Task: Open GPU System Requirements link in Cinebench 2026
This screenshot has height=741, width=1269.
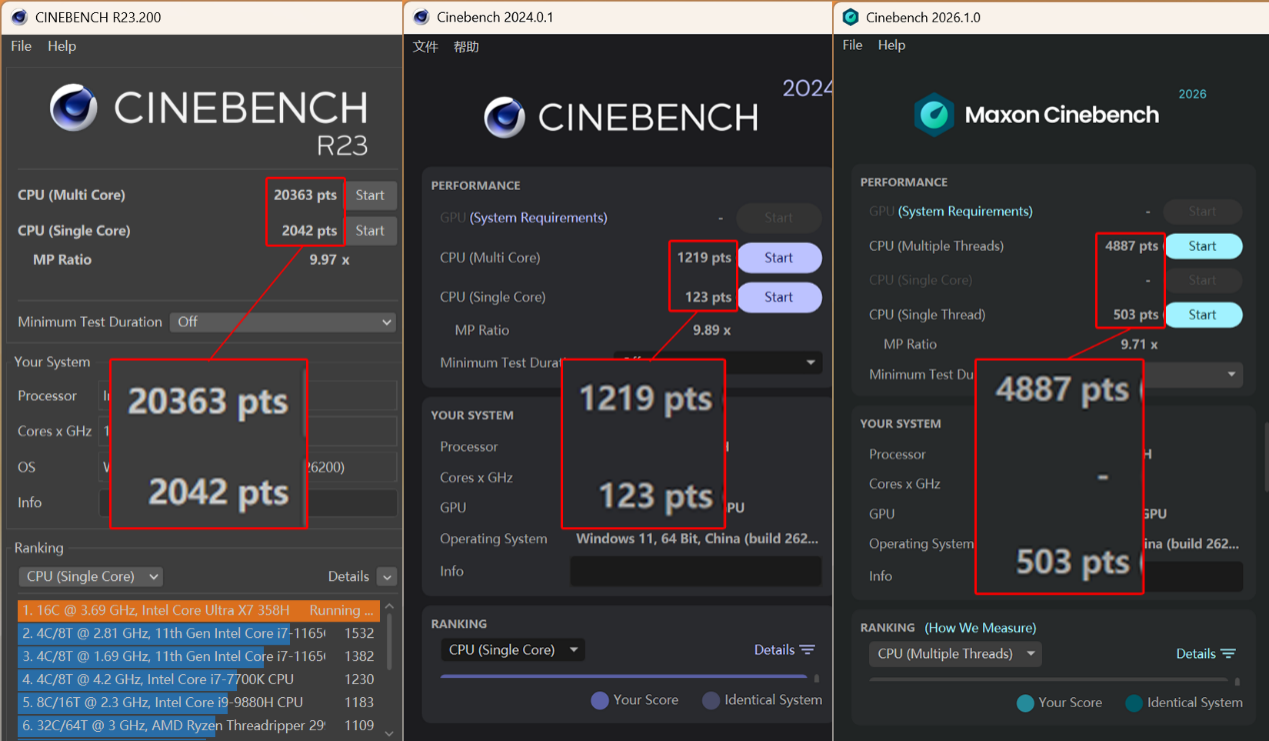Action: click(x=965, y=211)
